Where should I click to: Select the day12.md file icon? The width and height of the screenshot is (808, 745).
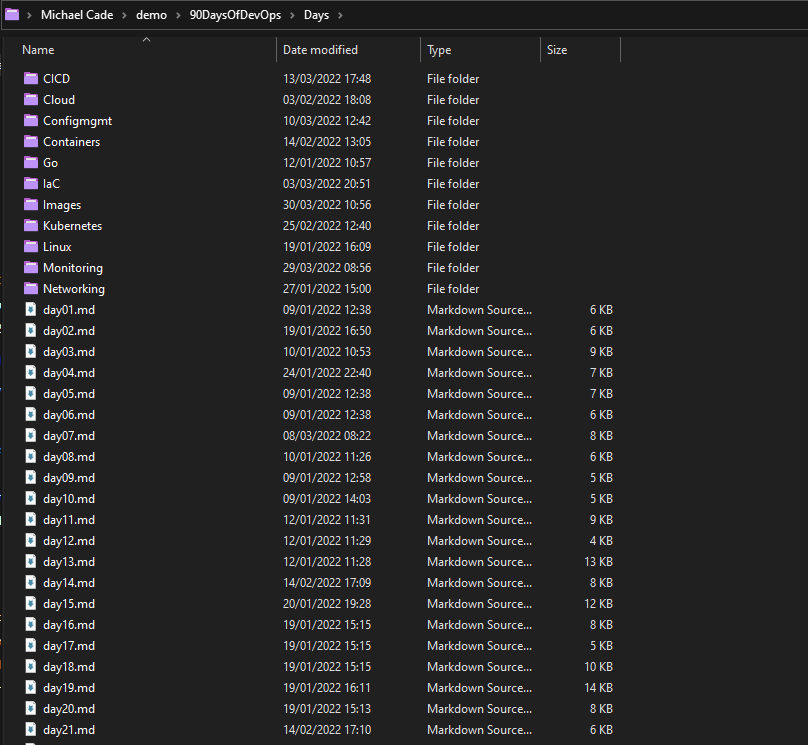click(x=31, y=541)
